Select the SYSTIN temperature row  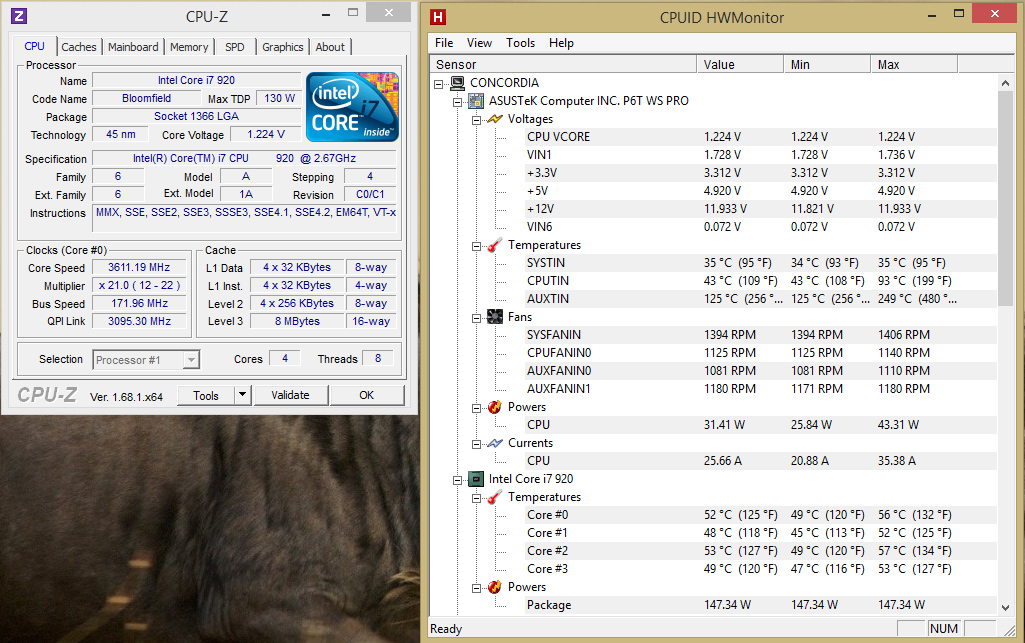tap(761, 263)
